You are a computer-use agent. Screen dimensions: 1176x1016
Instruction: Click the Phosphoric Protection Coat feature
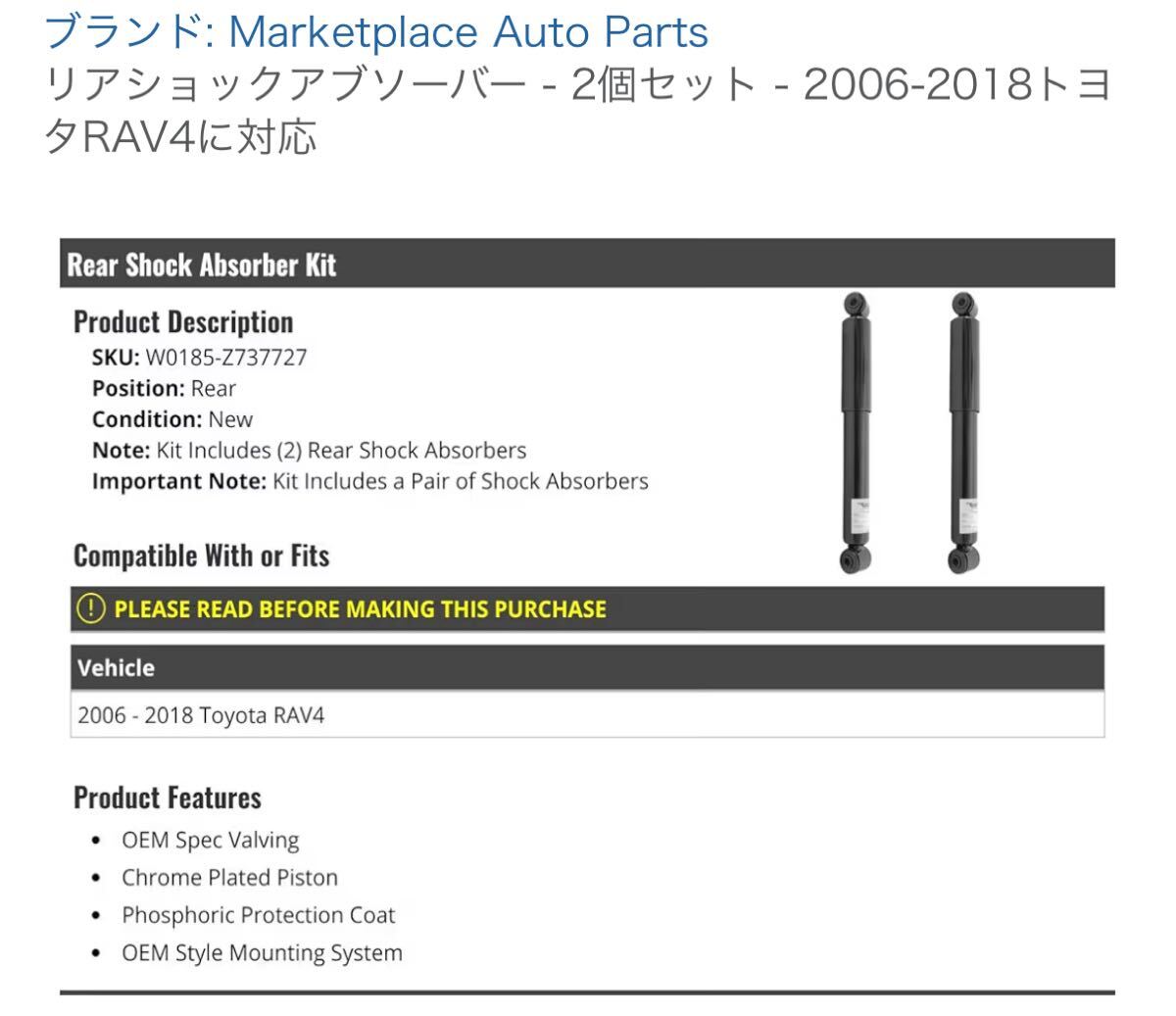[258, 915]
